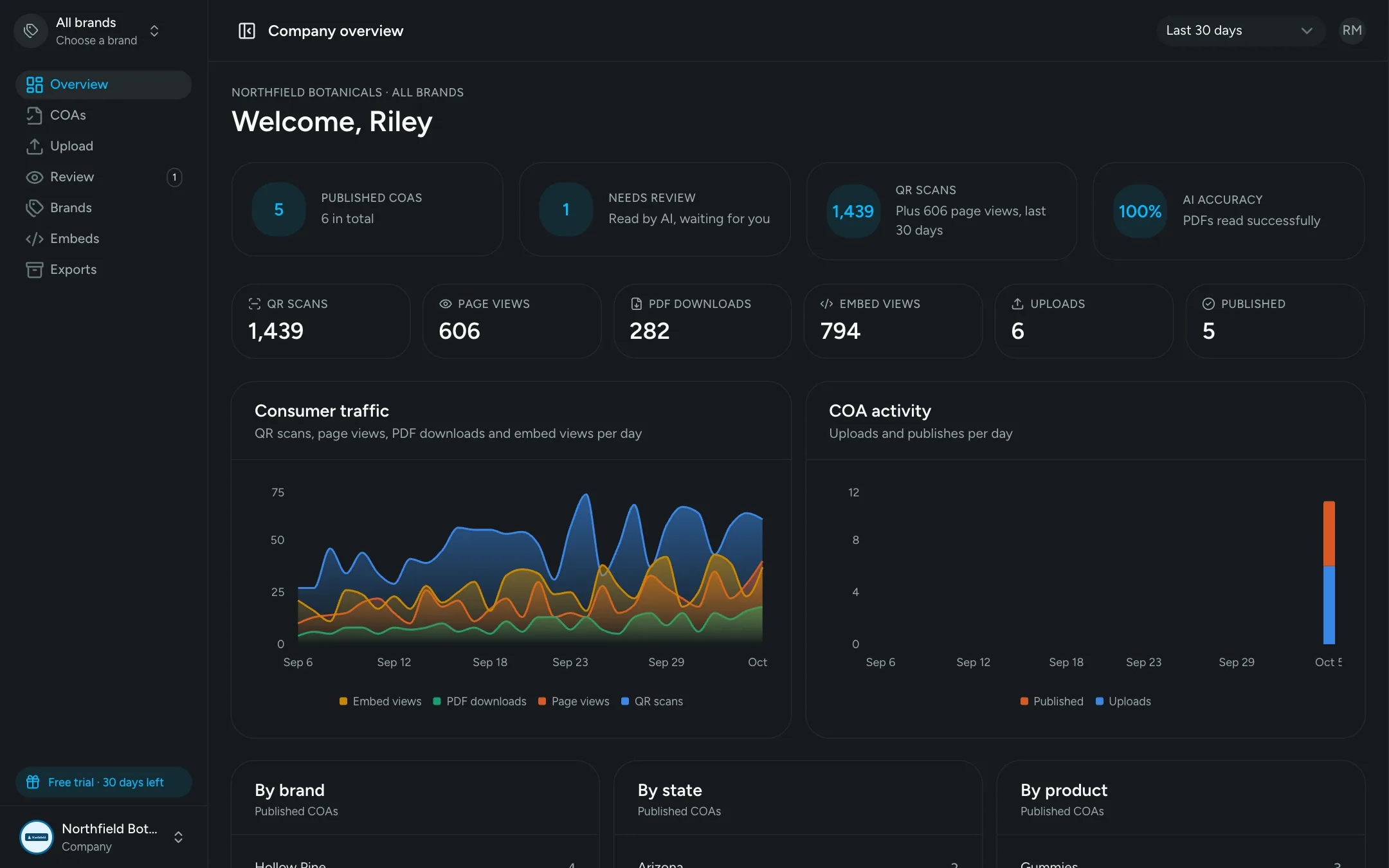Click Free trial · 30 days left banner
The width and height of the screenshot is (1389, 868).
coord(104,782)
